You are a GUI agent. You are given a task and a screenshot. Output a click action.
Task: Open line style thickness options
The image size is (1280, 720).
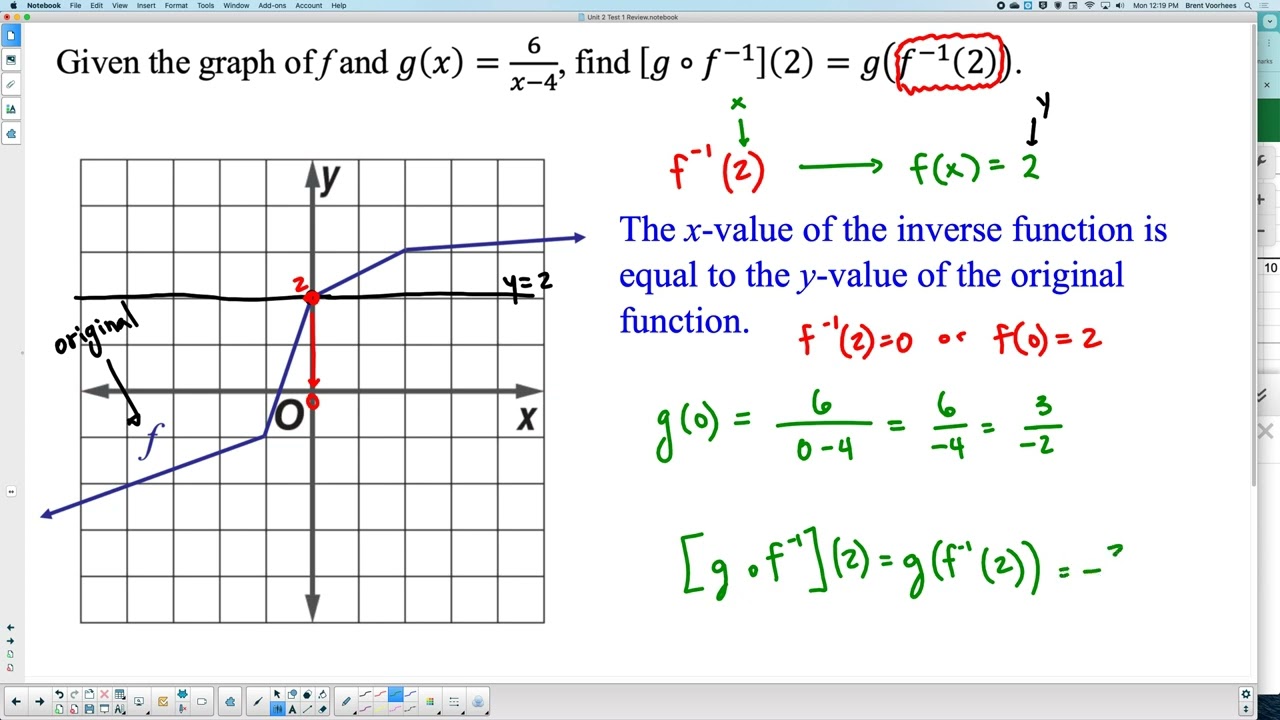coord(454,701)
